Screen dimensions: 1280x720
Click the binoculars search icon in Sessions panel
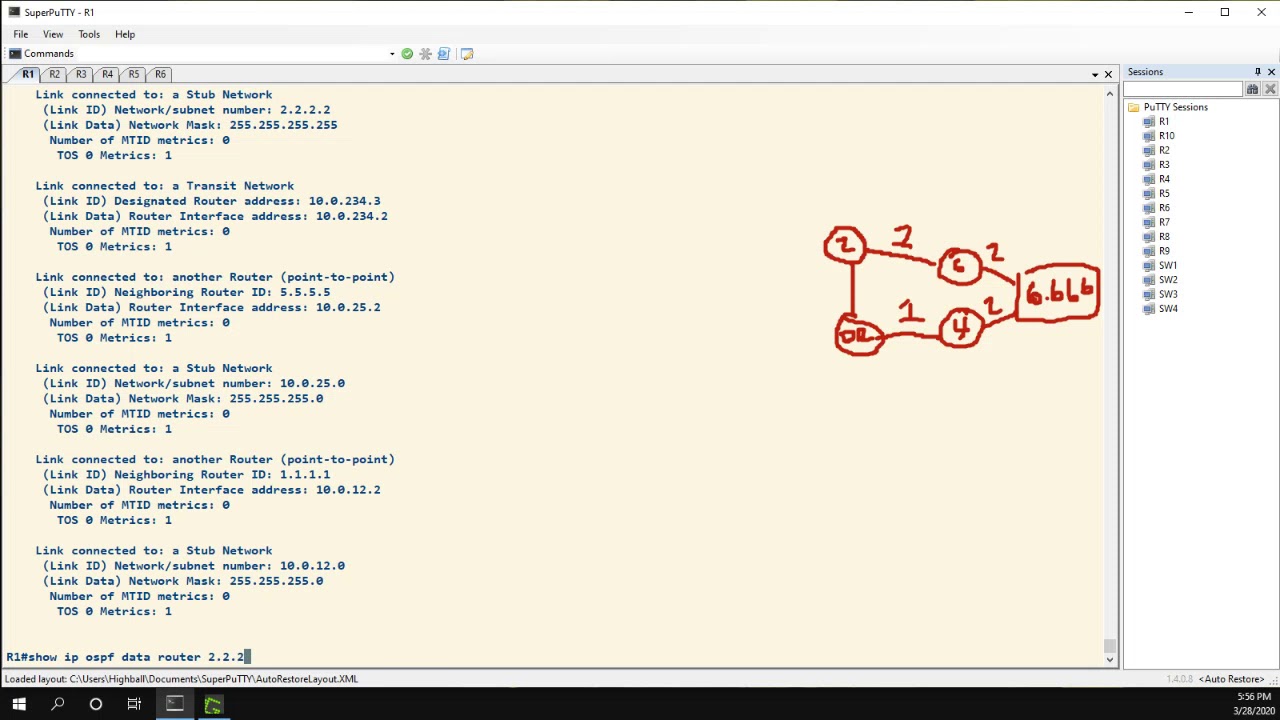tap(1252, 90)
